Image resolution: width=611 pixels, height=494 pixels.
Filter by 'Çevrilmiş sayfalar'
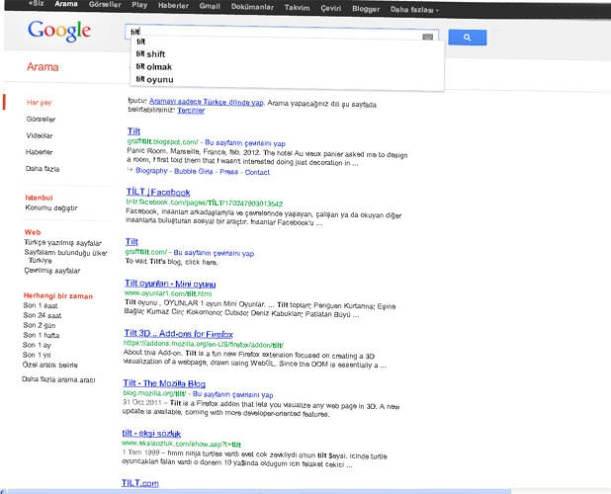pyautogui.click(x=52, y=270)
